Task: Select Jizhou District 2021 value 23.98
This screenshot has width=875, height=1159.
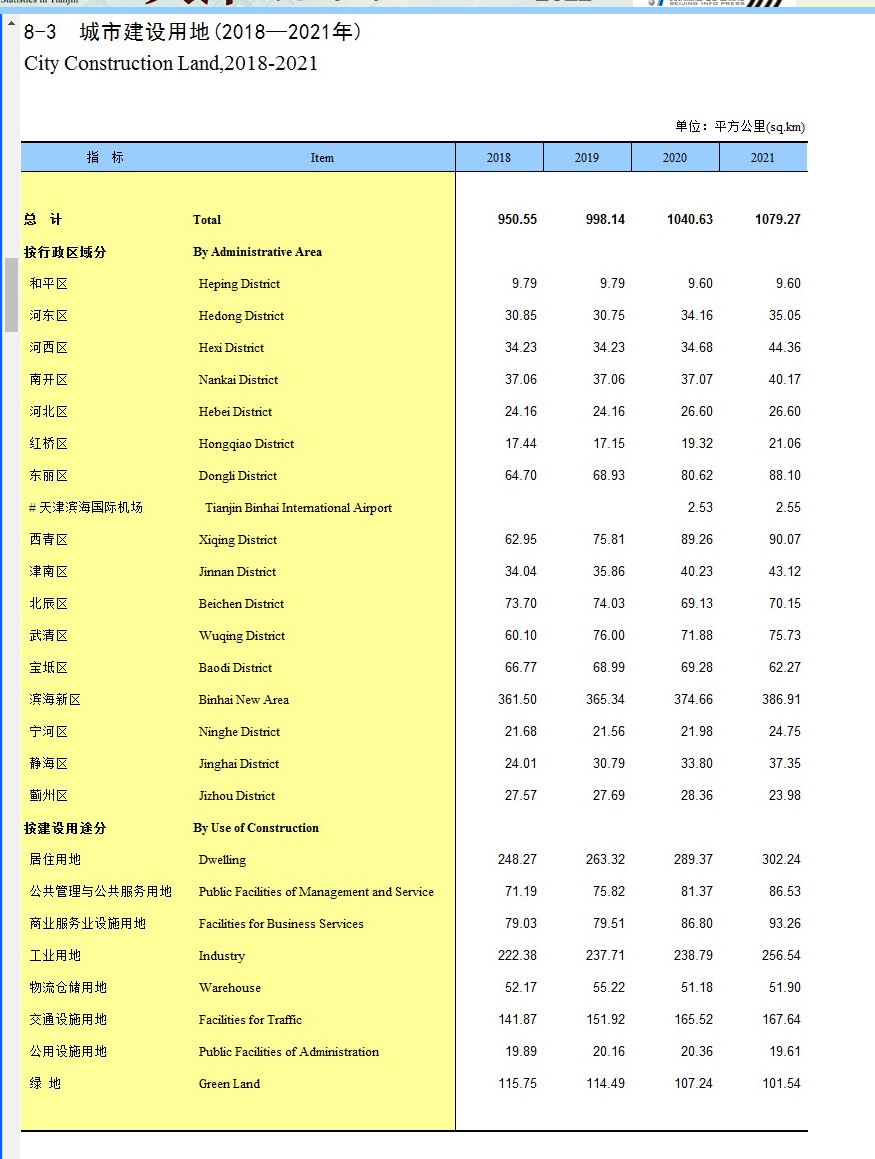Action: point(784,795)
